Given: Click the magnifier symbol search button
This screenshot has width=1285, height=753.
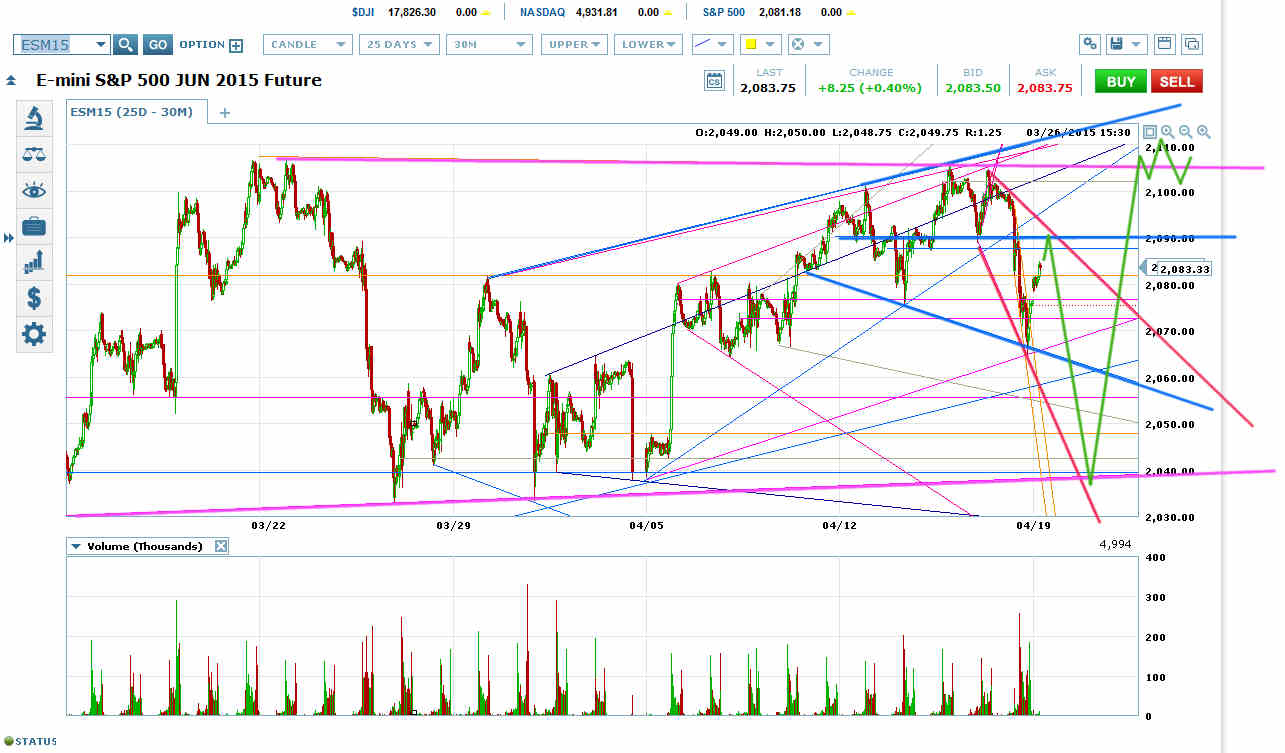Looking at the screenshot, I should [x=125, y=44].
